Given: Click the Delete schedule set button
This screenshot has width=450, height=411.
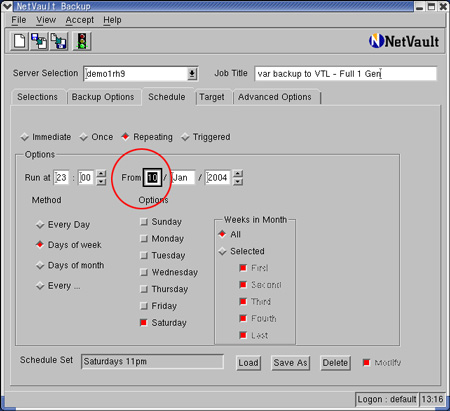Looking at the screenshot, I should click(335, 363).
